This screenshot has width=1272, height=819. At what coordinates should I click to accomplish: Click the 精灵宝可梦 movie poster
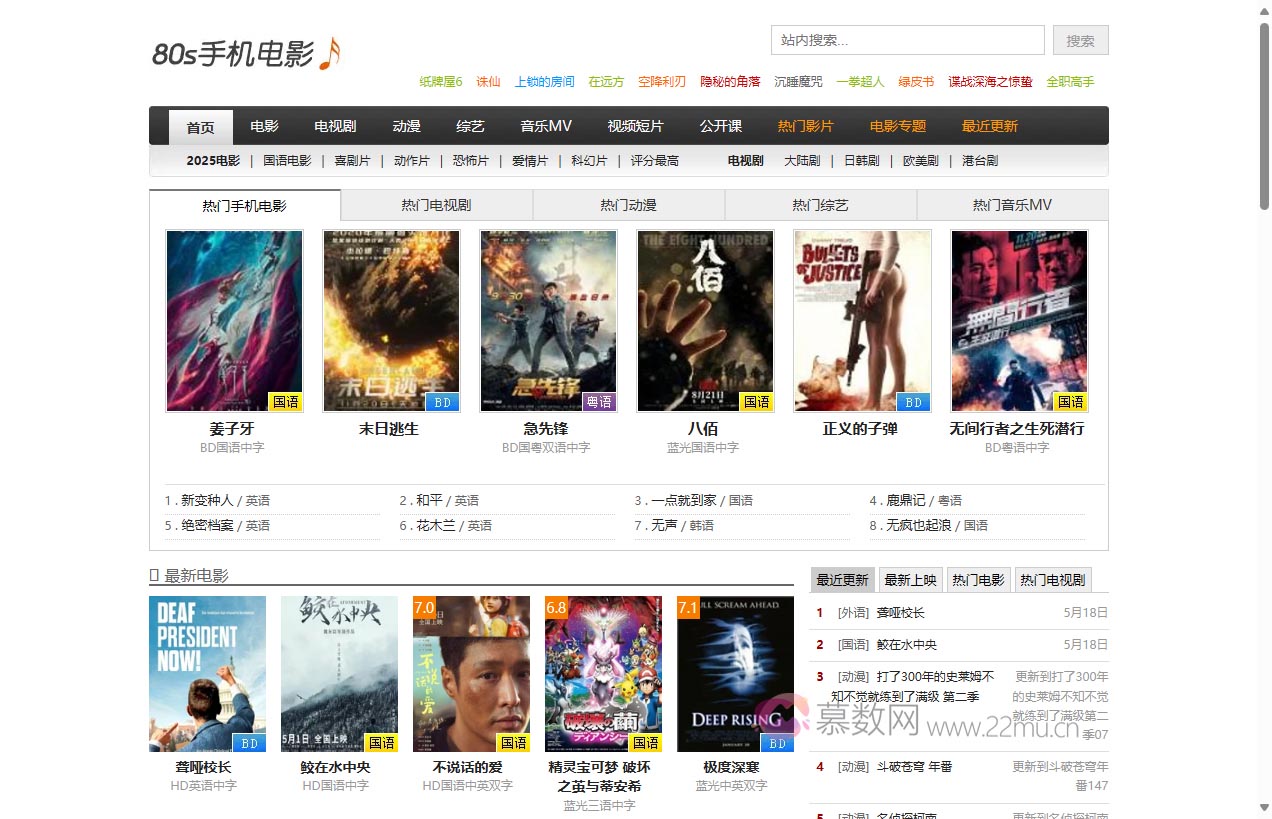click(603, 673)
